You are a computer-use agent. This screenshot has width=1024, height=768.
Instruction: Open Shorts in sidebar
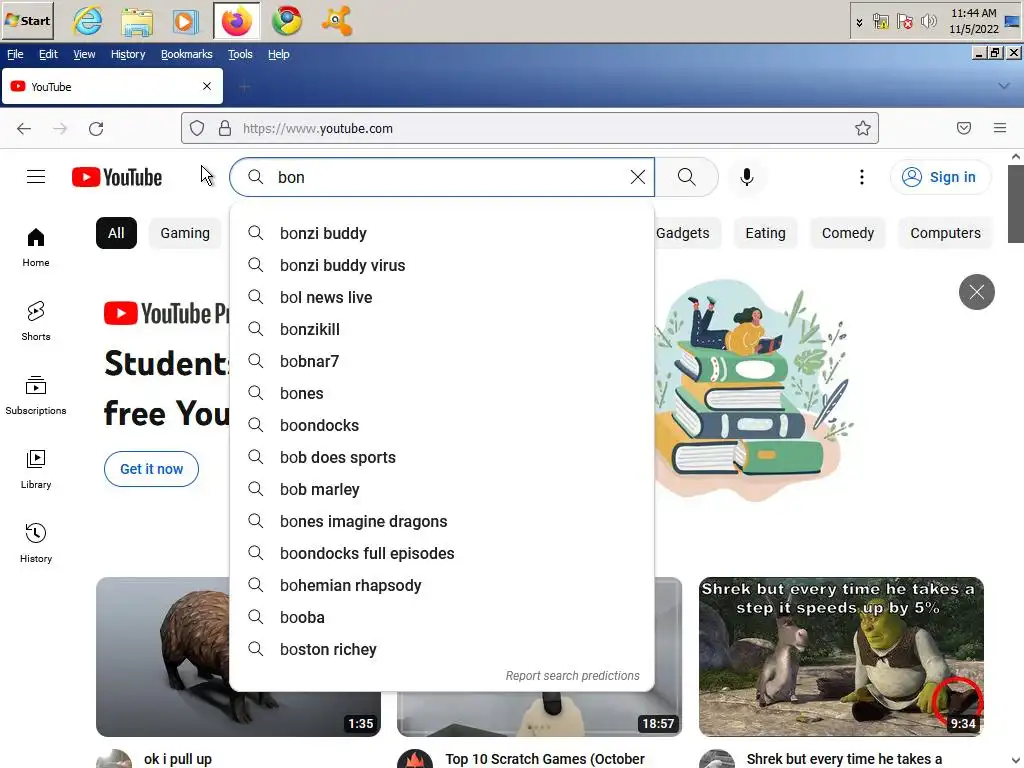36,321
